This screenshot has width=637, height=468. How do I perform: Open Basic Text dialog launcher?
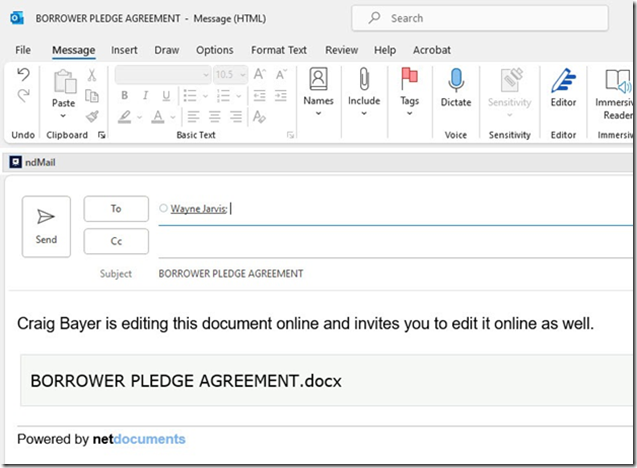[x=290, y=135]
